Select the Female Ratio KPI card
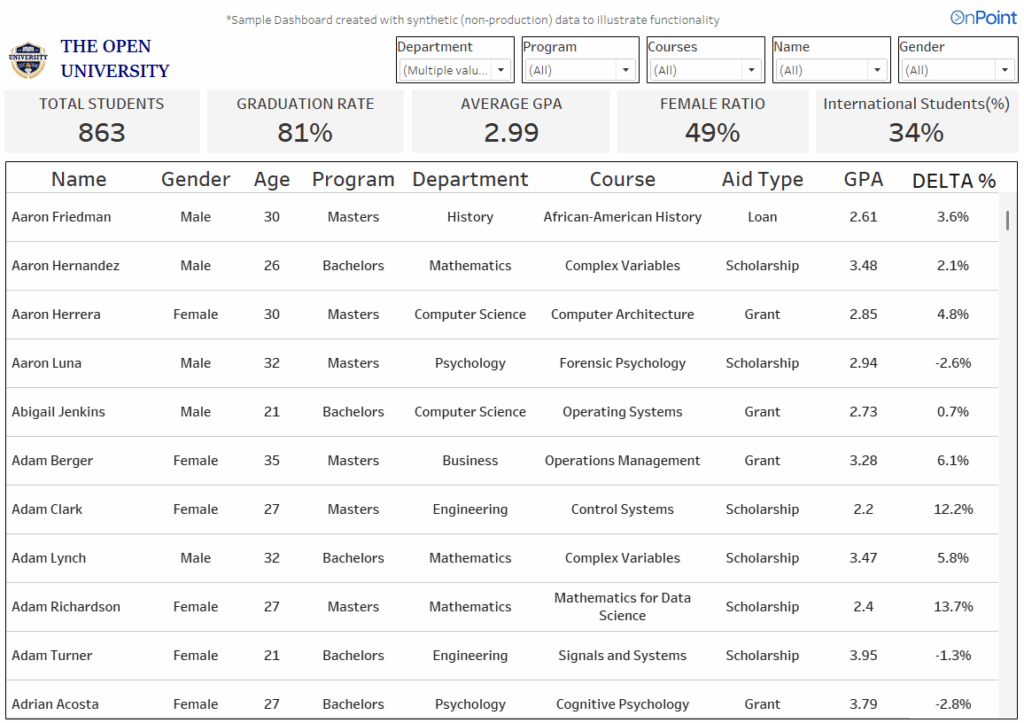Image resolution: width=1024 pixels, height=723 pixels. (713, 120)
